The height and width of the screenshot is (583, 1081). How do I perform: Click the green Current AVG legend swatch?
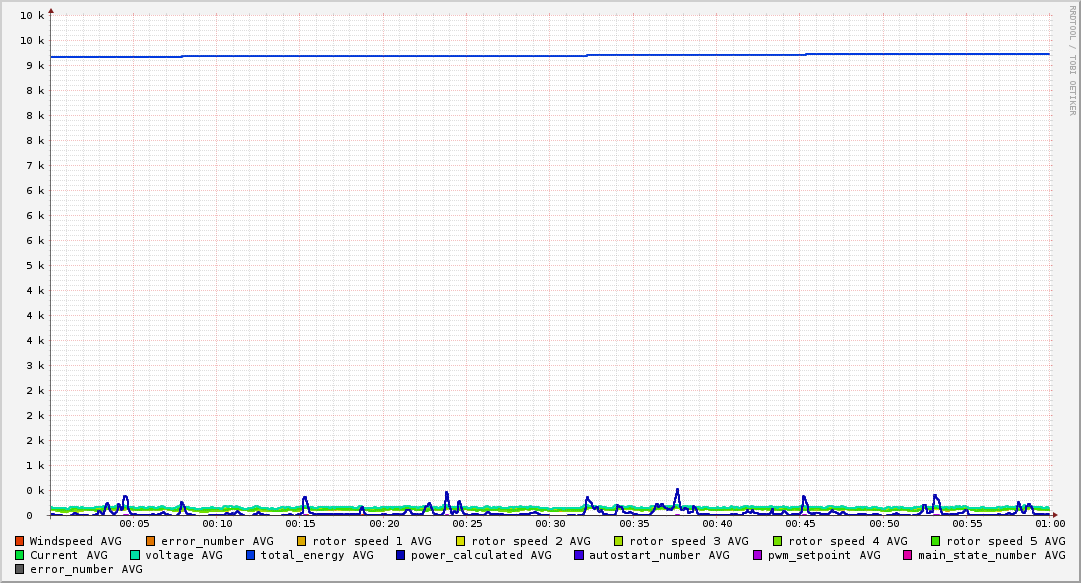pyautogui.click(x=19, y=555)
